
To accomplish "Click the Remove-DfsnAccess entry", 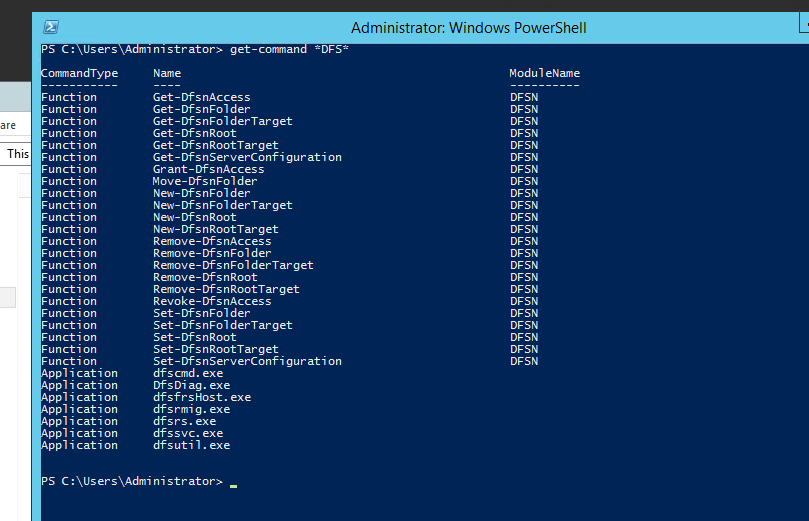I will coord(212,241).
